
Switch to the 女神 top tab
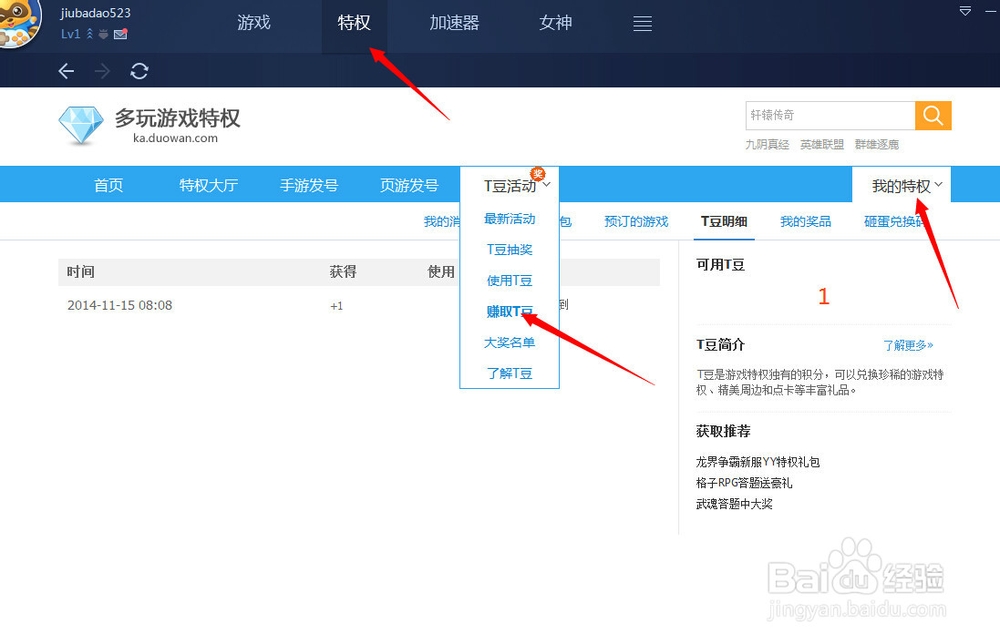click(555, 23)
